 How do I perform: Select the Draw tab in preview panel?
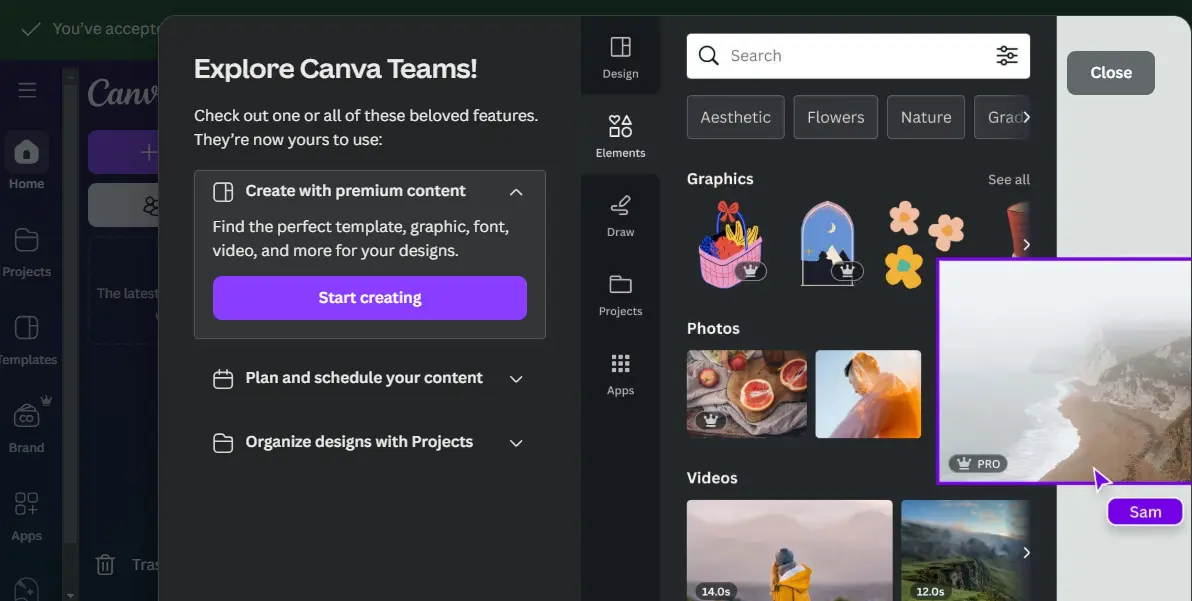pyautogui.click(x=620, y=216)
